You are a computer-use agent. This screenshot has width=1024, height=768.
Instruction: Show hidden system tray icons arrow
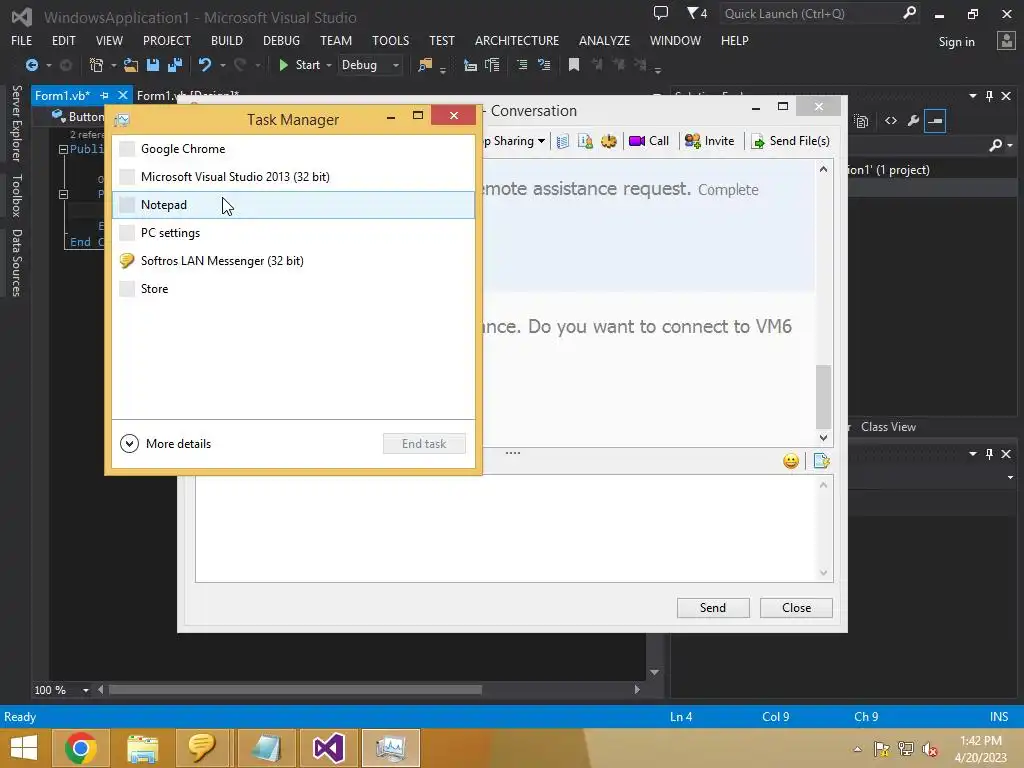point(857,749)
